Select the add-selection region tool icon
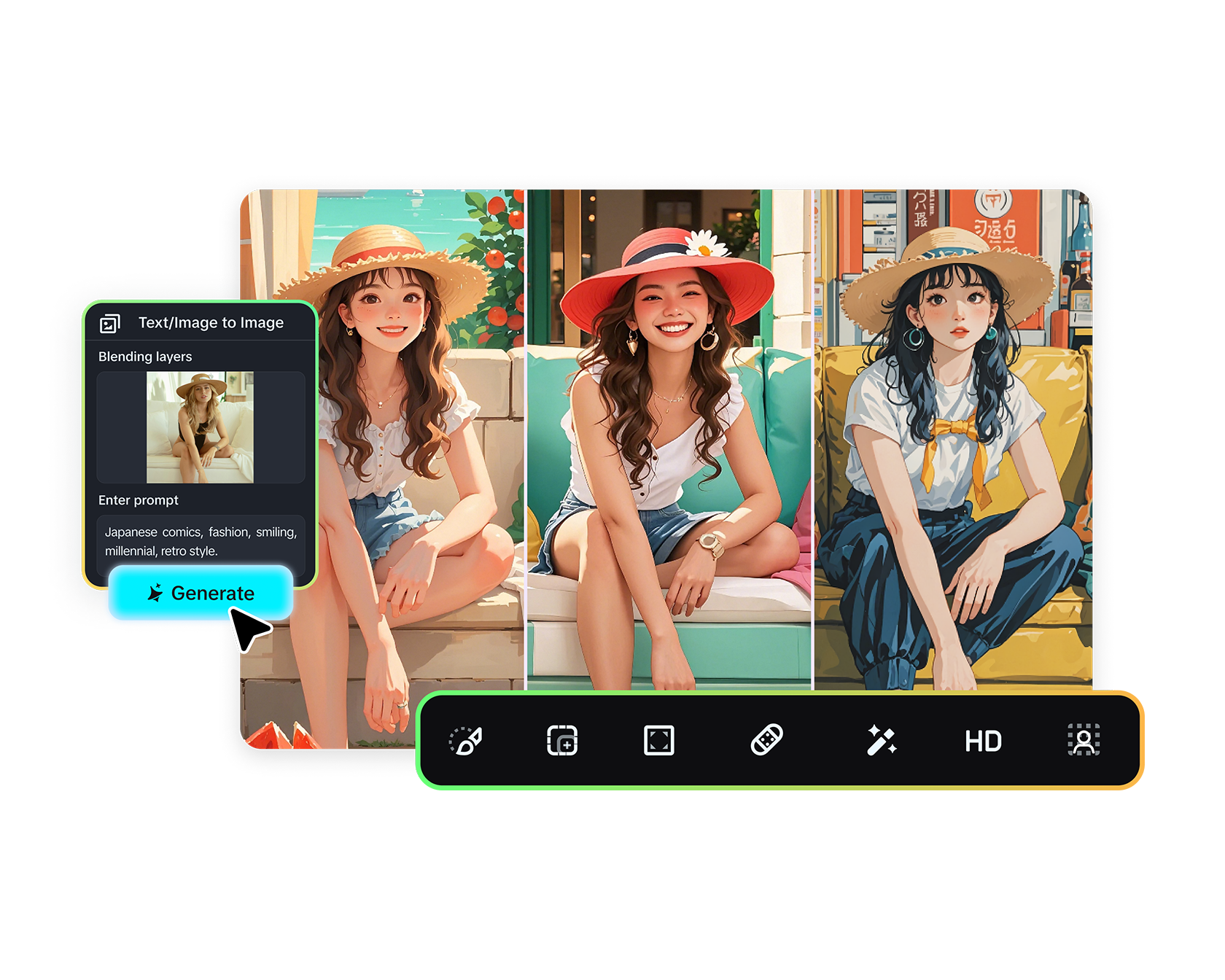Image resolution: width=1225 pixels, height=980 pixels. pyautogui.click(x=562, y=741)
